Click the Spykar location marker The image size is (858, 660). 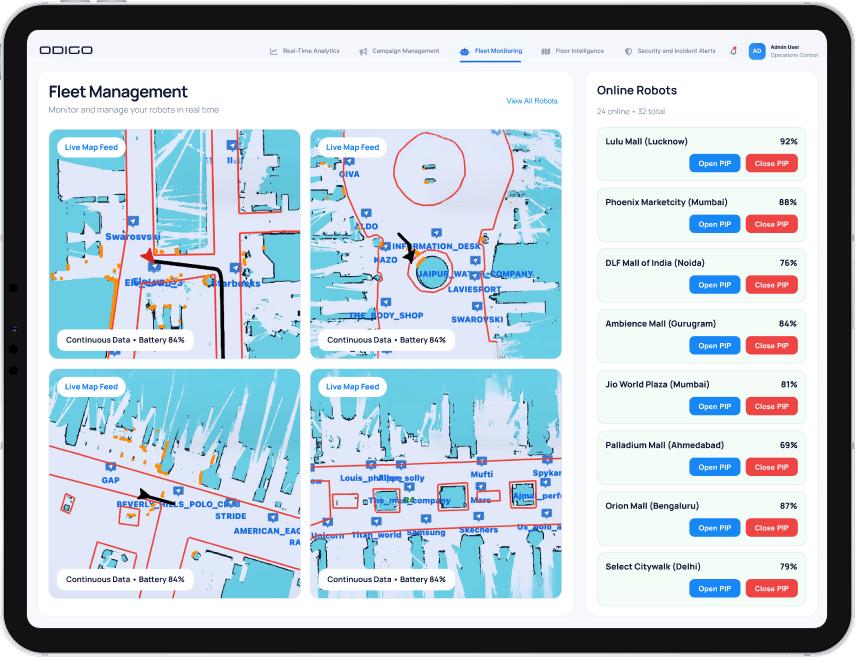549,460
